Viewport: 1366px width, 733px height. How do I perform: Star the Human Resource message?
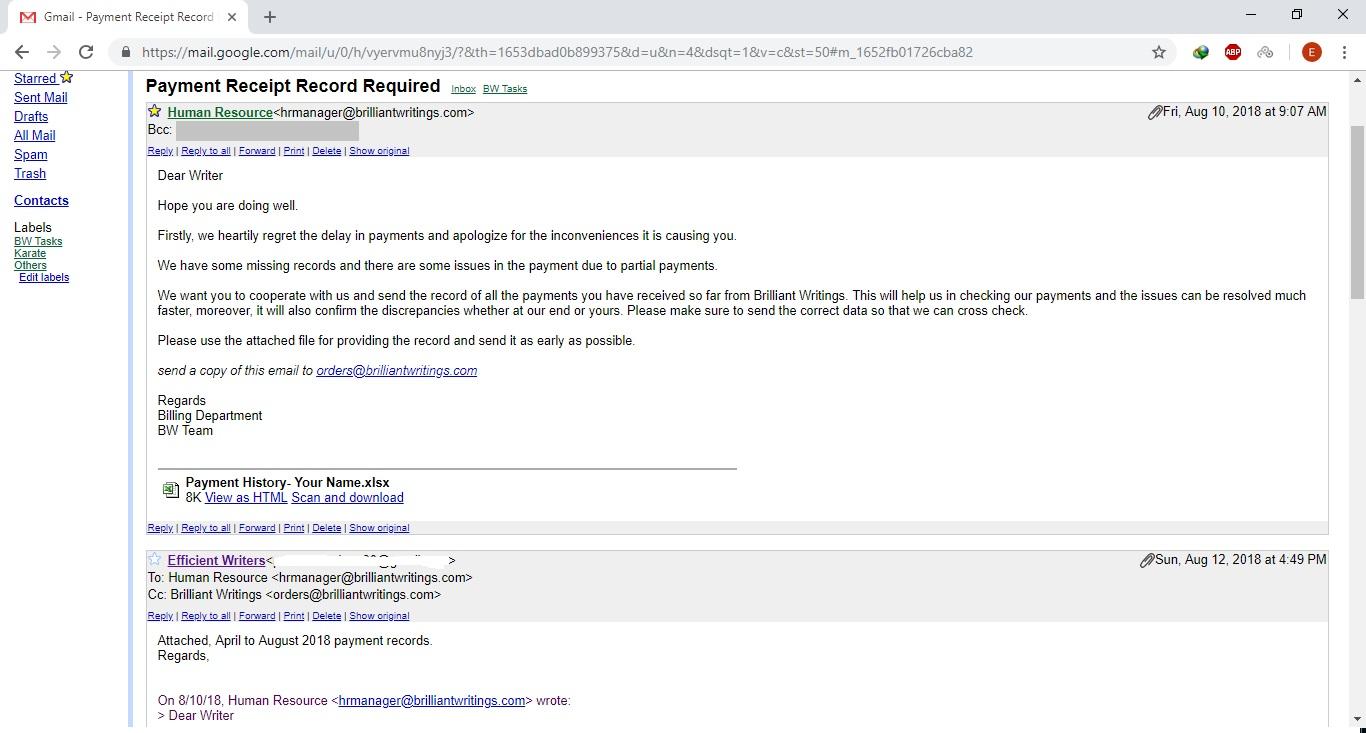(x=155, y=111)
